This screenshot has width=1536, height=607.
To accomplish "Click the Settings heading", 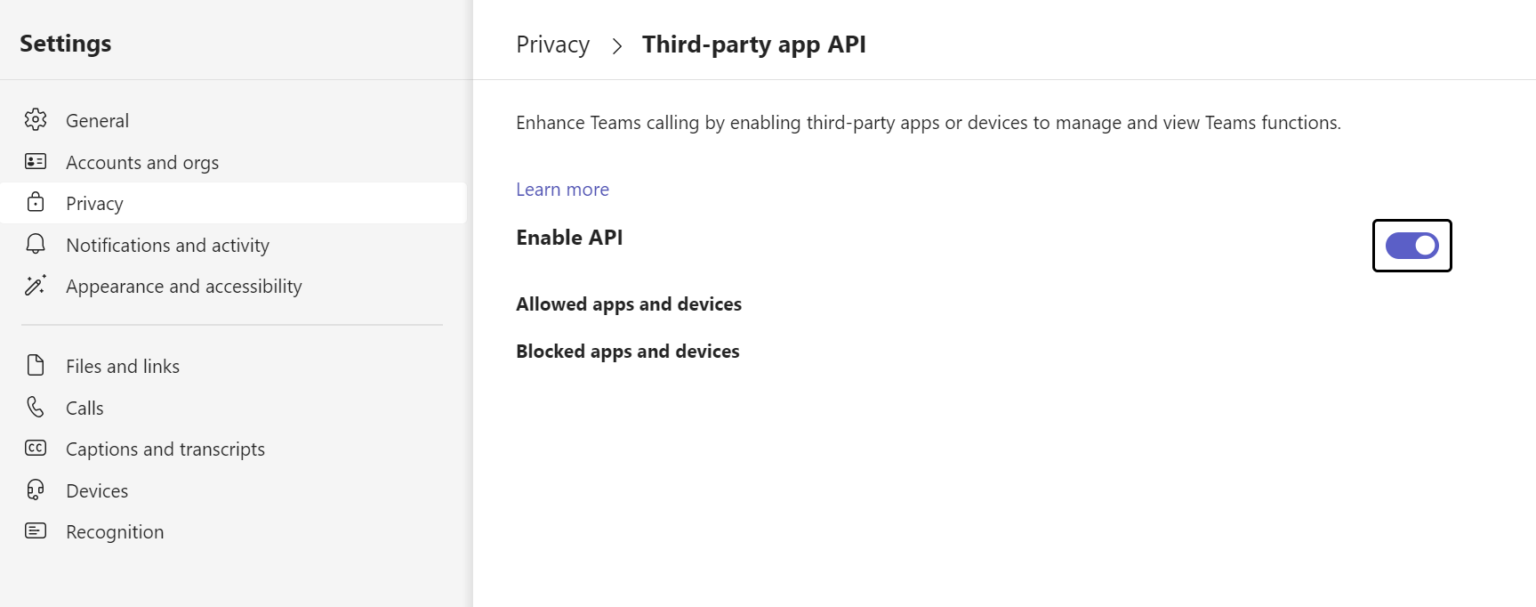I will point(65,44).
